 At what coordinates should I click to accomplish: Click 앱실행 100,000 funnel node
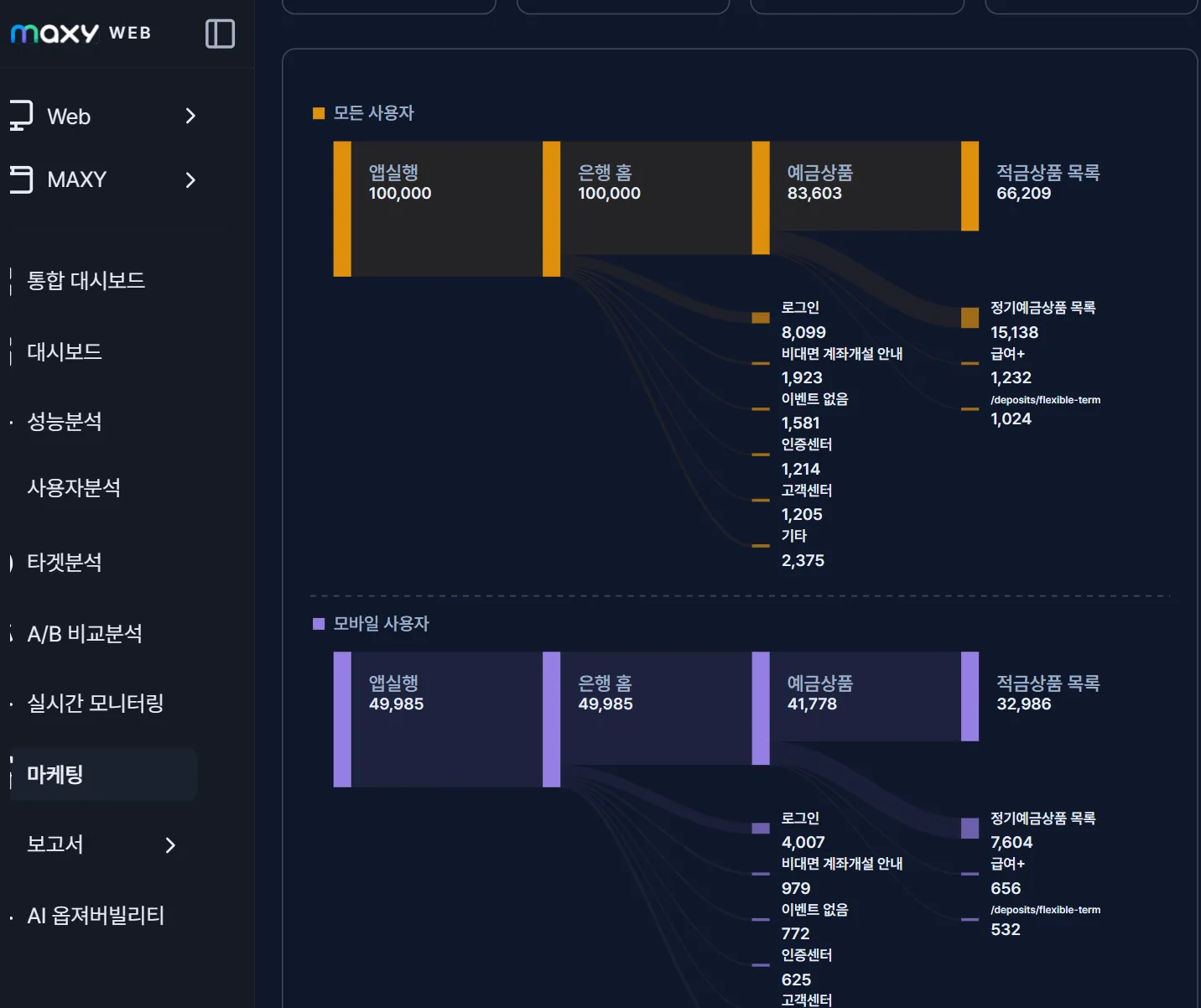pos(342,209)
